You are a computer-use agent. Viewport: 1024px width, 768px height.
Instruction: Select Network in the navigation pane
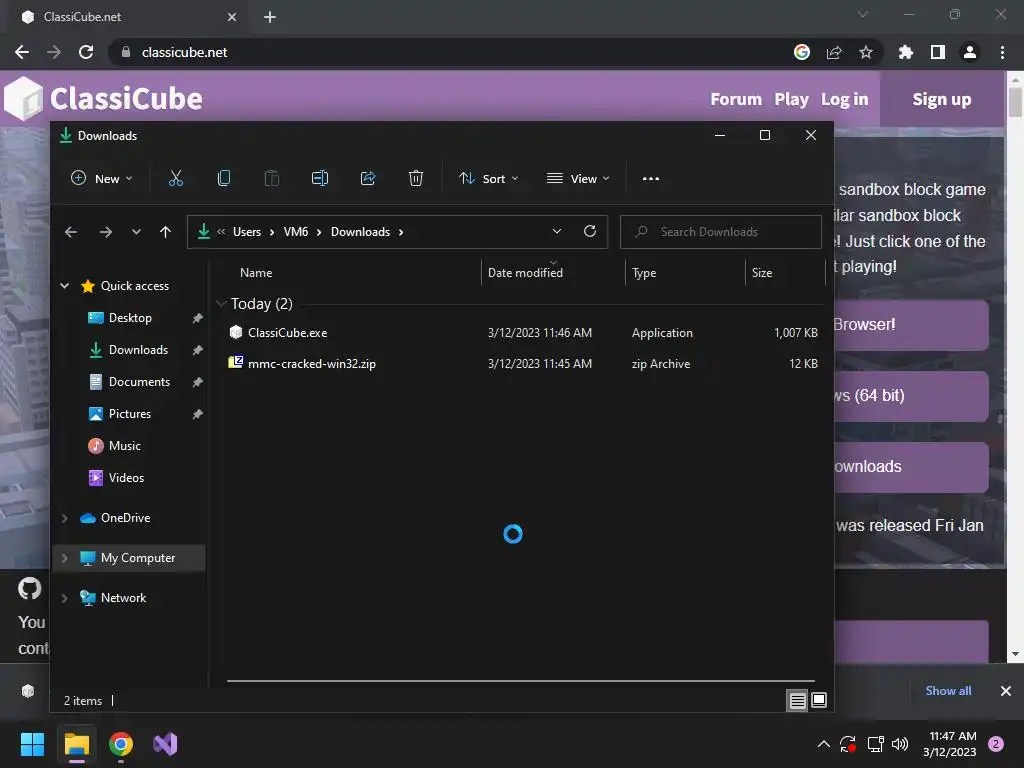123,598
